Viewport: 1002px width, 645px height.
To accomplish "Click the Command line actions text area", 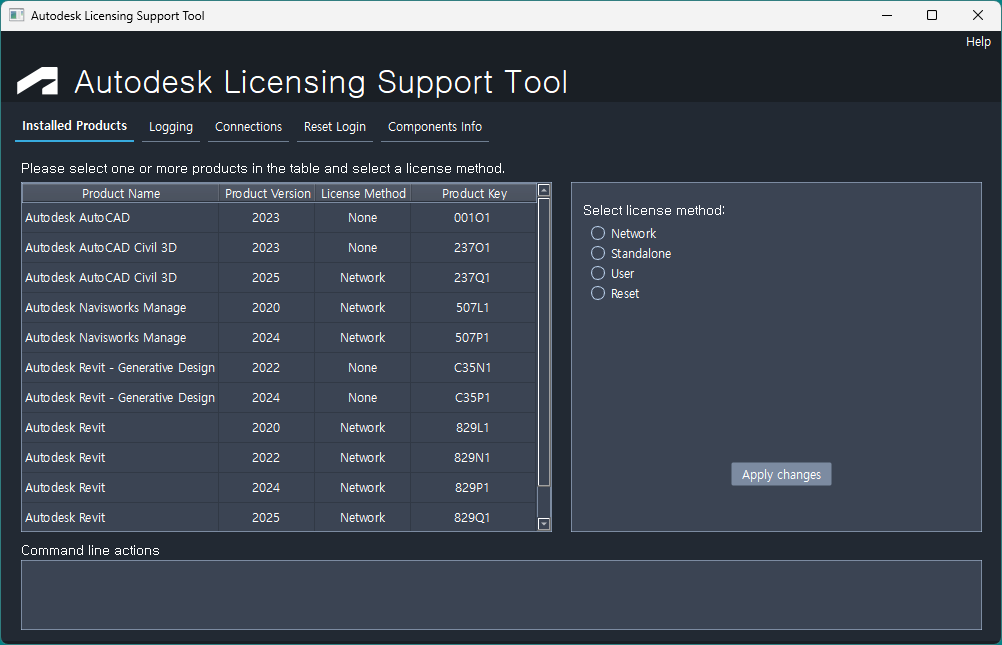I will 501,594.
